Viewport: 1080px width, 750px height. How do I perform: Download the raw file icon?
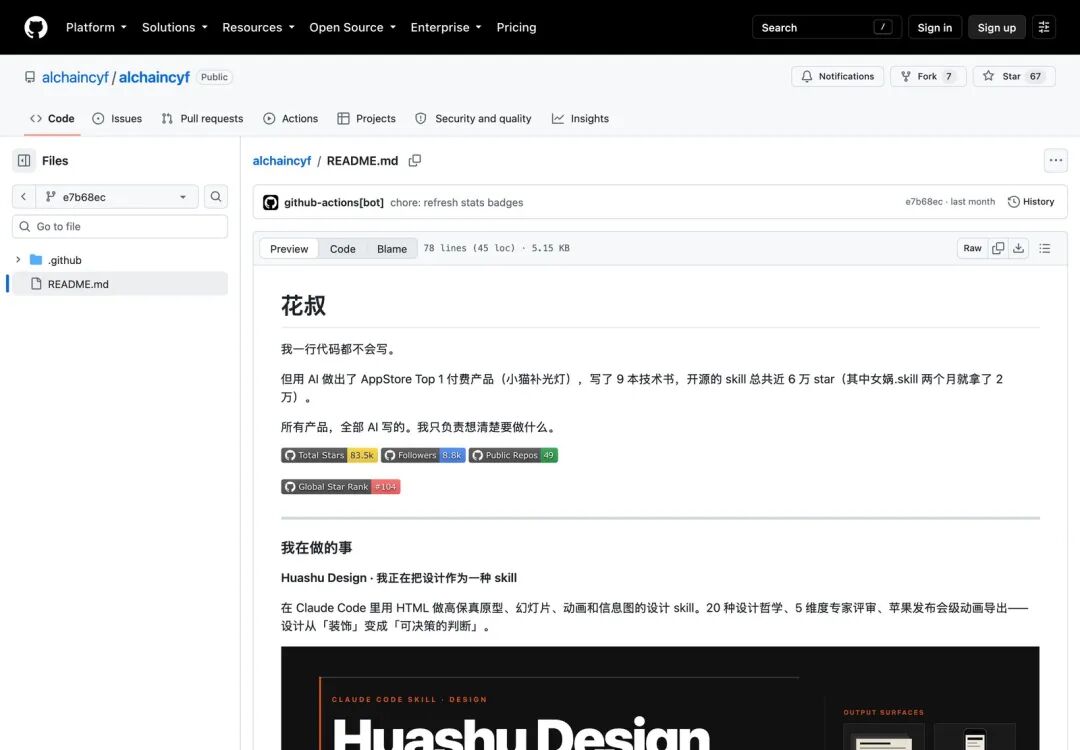pyautogui.click(x=1018, y=248)
